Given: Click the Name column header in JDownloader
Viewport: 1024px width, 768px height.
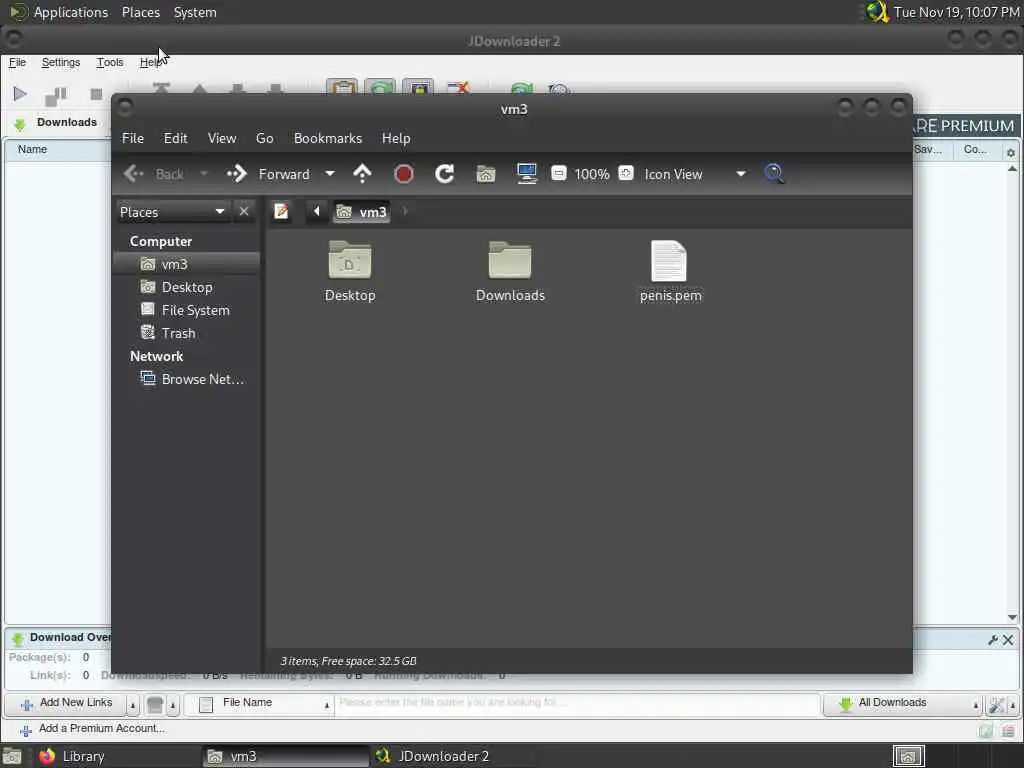Looking at the screenshot, I should 32,149.
